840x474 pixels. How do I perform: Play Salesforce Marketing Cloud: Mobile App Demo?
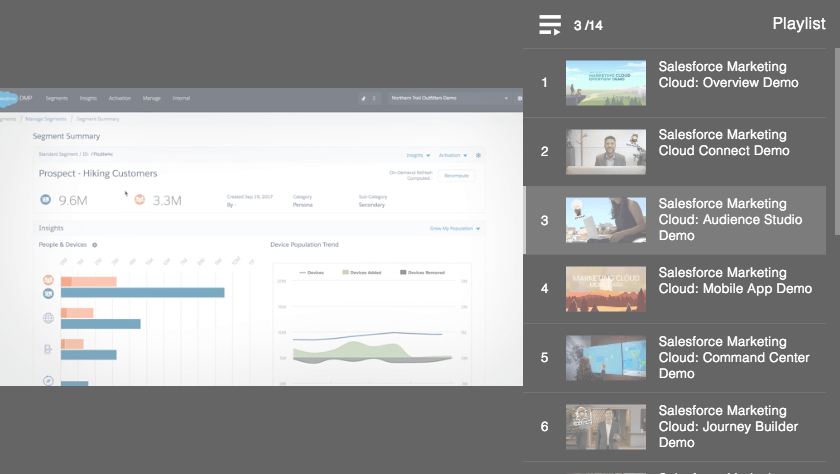pyautogui.click(x=735, y=281)
